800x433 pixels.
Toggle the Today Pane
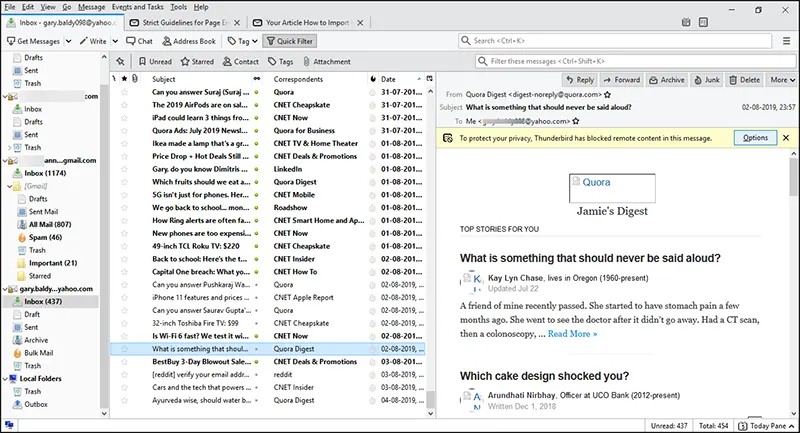pos(766,426)
